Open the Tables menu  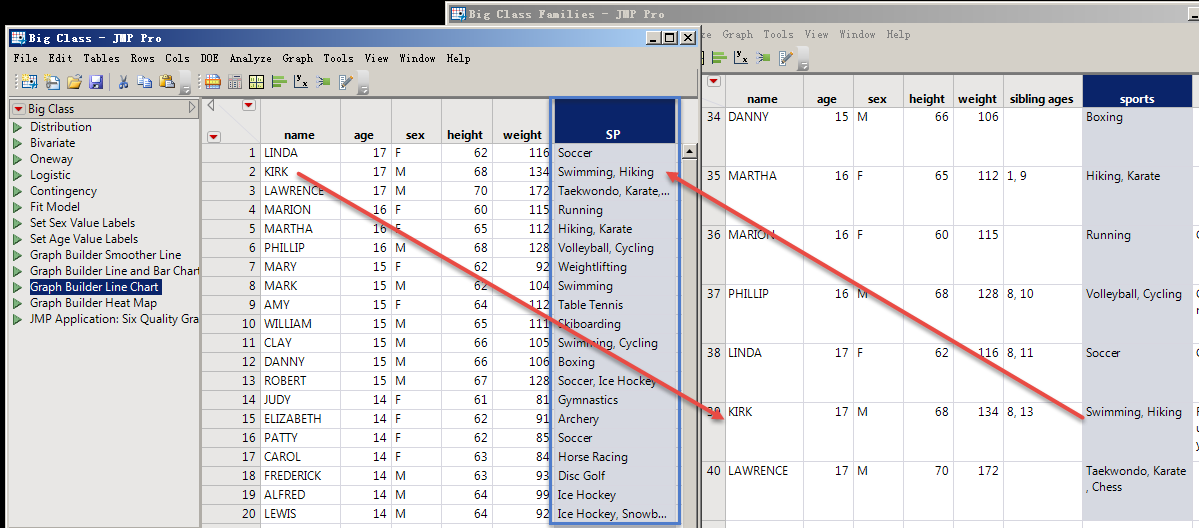[x=101, y=58]
